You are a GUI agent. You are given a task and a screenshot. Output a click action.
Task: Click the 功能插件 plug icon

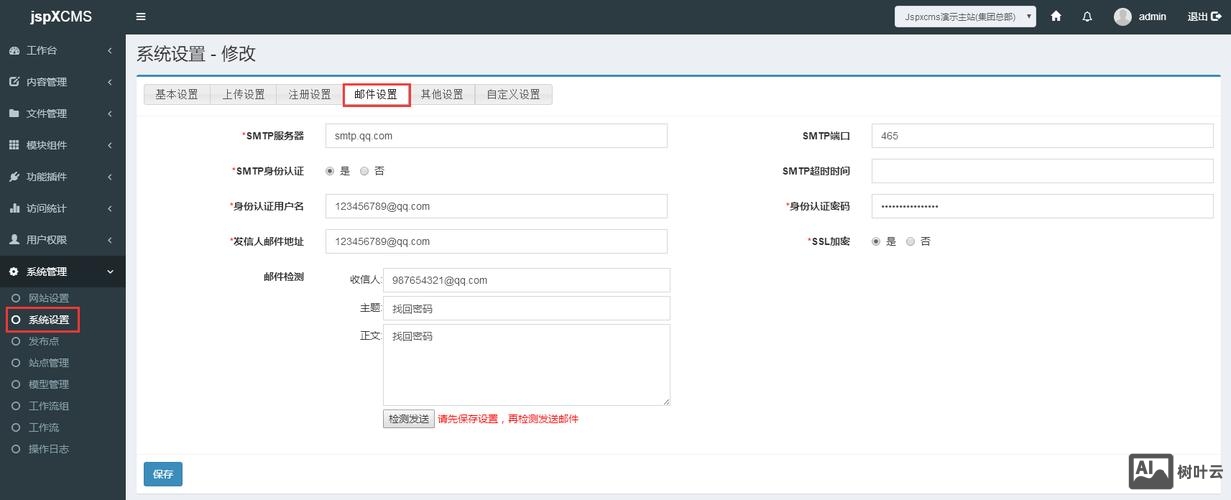pos(14,177)
